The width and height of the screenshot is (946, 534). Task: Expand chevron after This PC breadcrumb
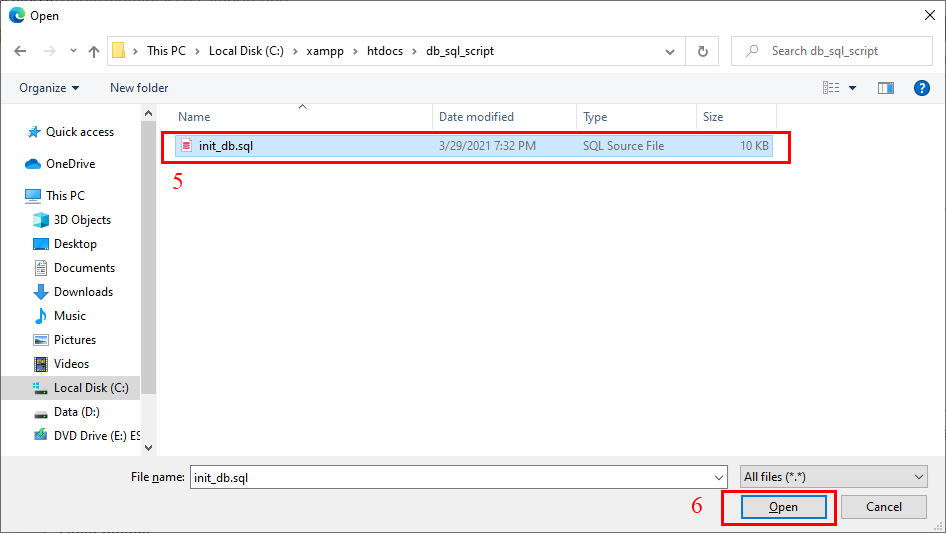[x=197, y=51]
